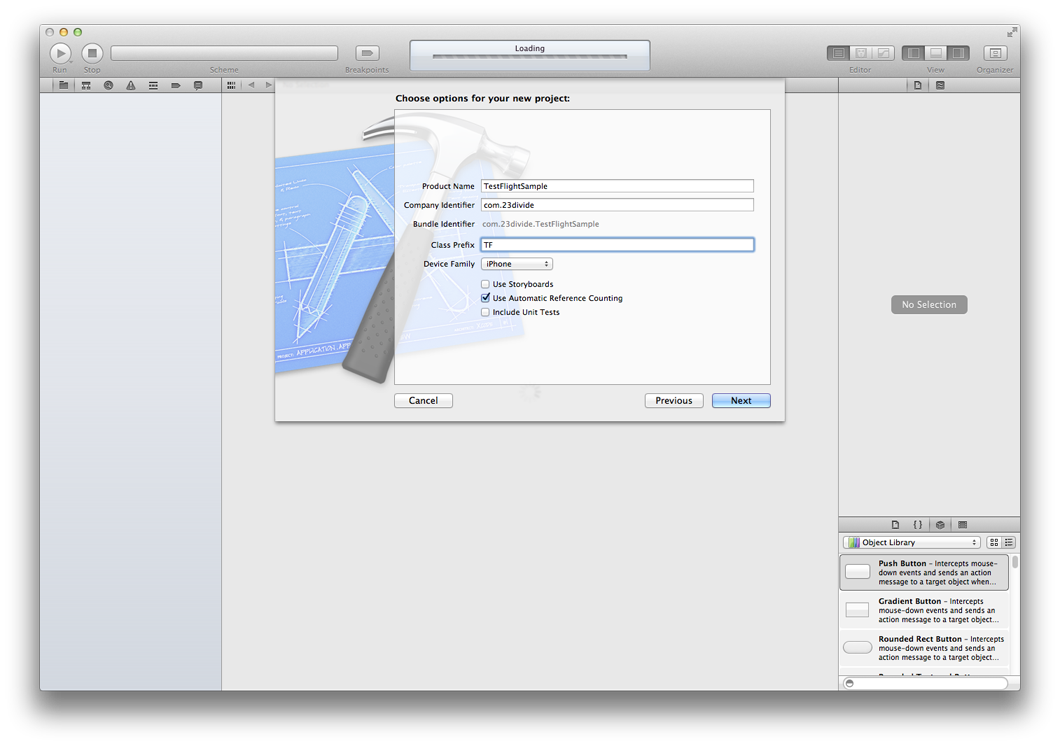
Task: Show the File Template library icon
Action: click(x=895, y=524)
